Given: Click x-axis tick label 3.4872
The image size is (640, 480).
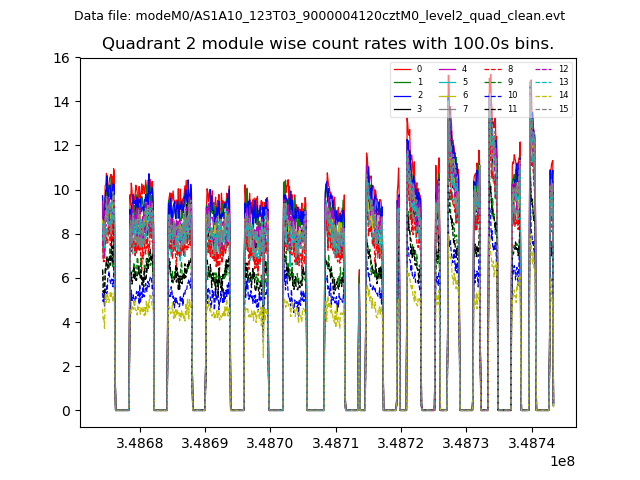Looking at the screenshot, I should click(x=401, y=443).
